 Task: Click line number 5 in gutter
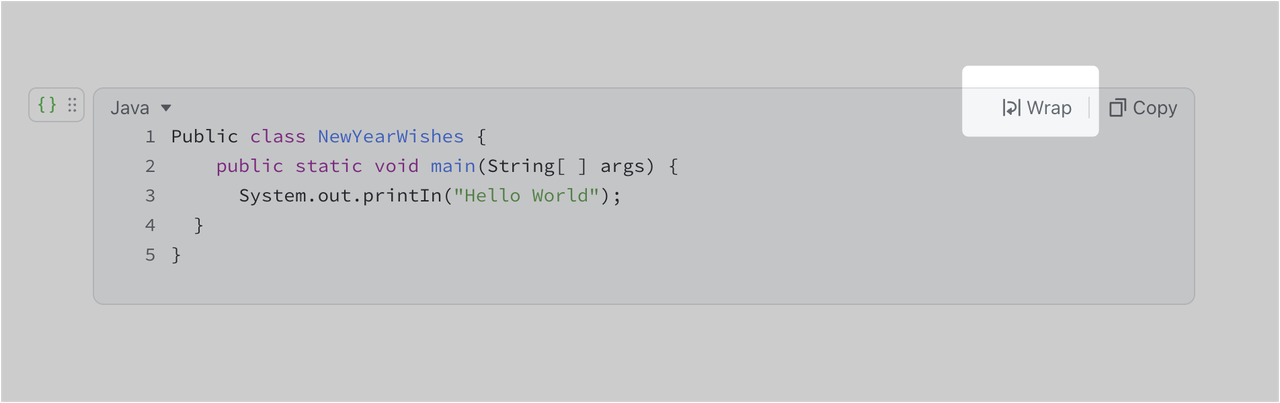[x=150, y=255]
